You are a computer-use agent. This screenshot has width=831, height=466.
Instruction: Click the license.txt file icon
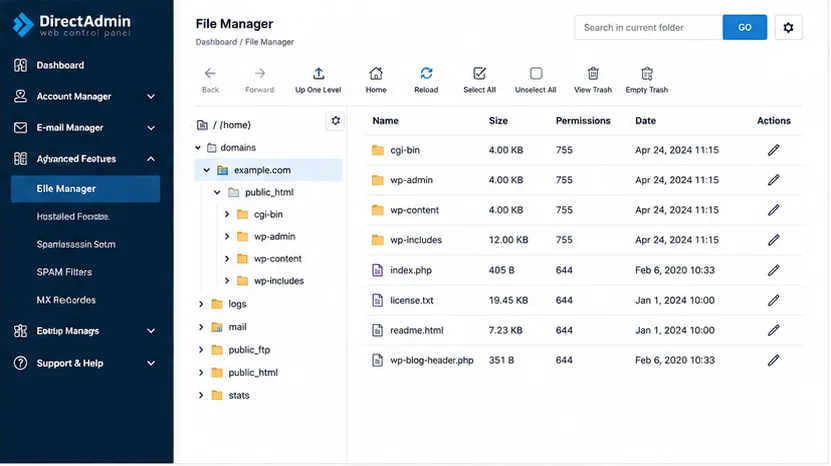coord(377,301)
